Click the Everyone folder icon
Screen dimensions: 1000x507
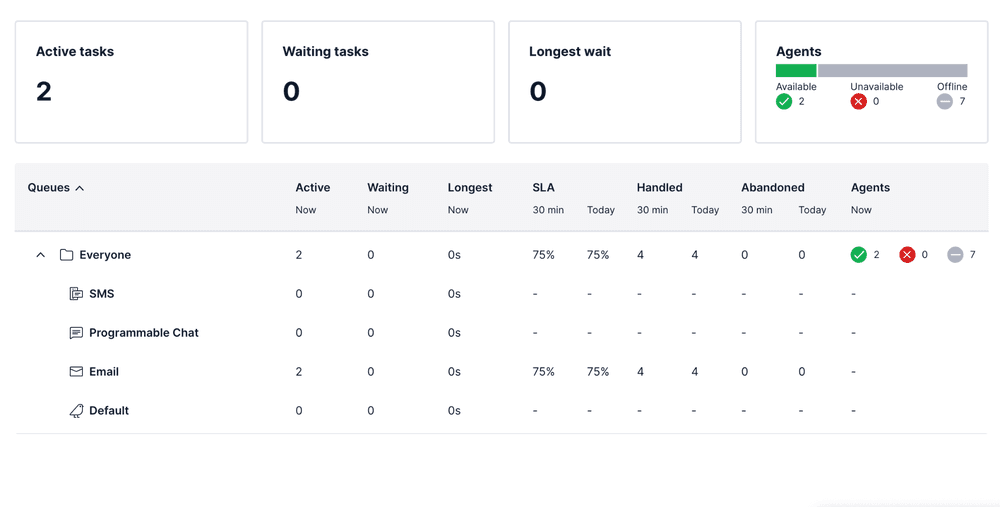coord(66,255)
